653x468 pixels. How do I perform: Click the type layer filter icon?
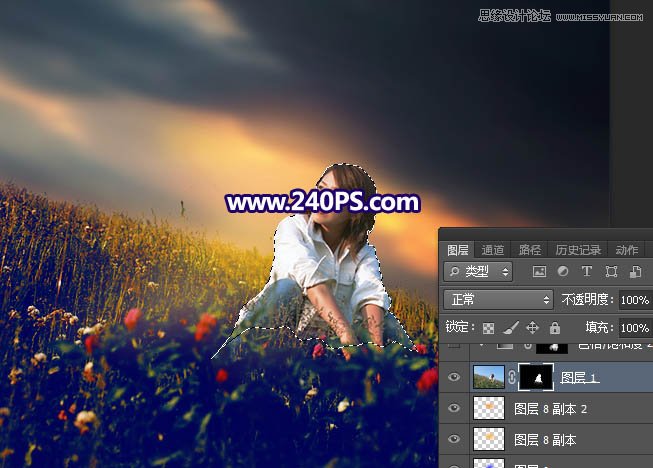point(586,271)
